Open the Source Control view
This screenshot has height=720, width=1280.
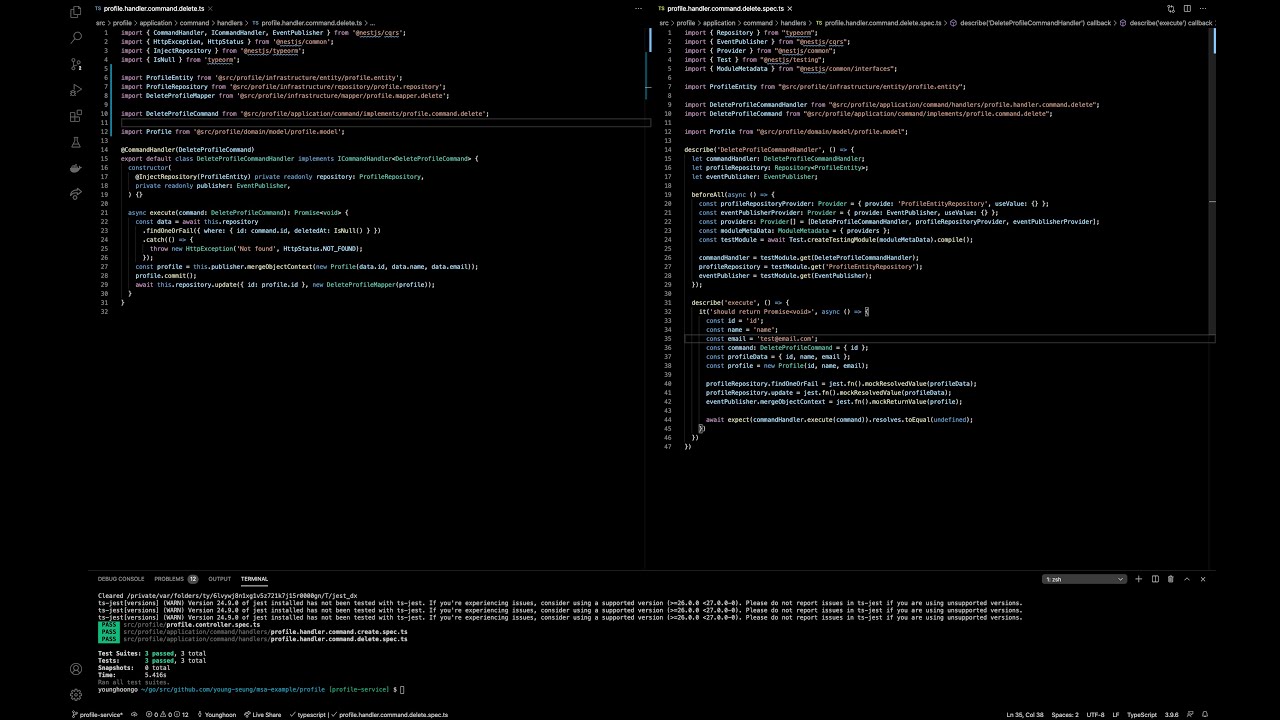point(76,64)
